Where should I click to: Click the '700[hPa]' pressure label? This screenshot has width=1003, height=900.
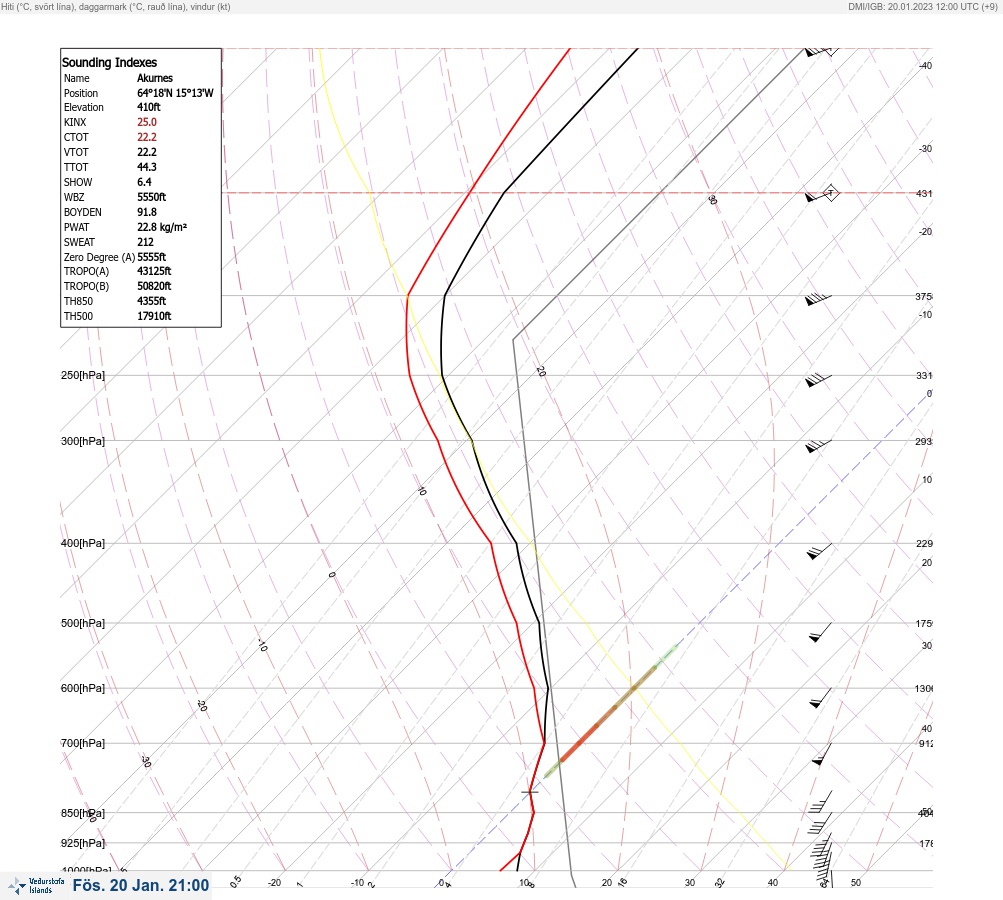tap(83, 743)
